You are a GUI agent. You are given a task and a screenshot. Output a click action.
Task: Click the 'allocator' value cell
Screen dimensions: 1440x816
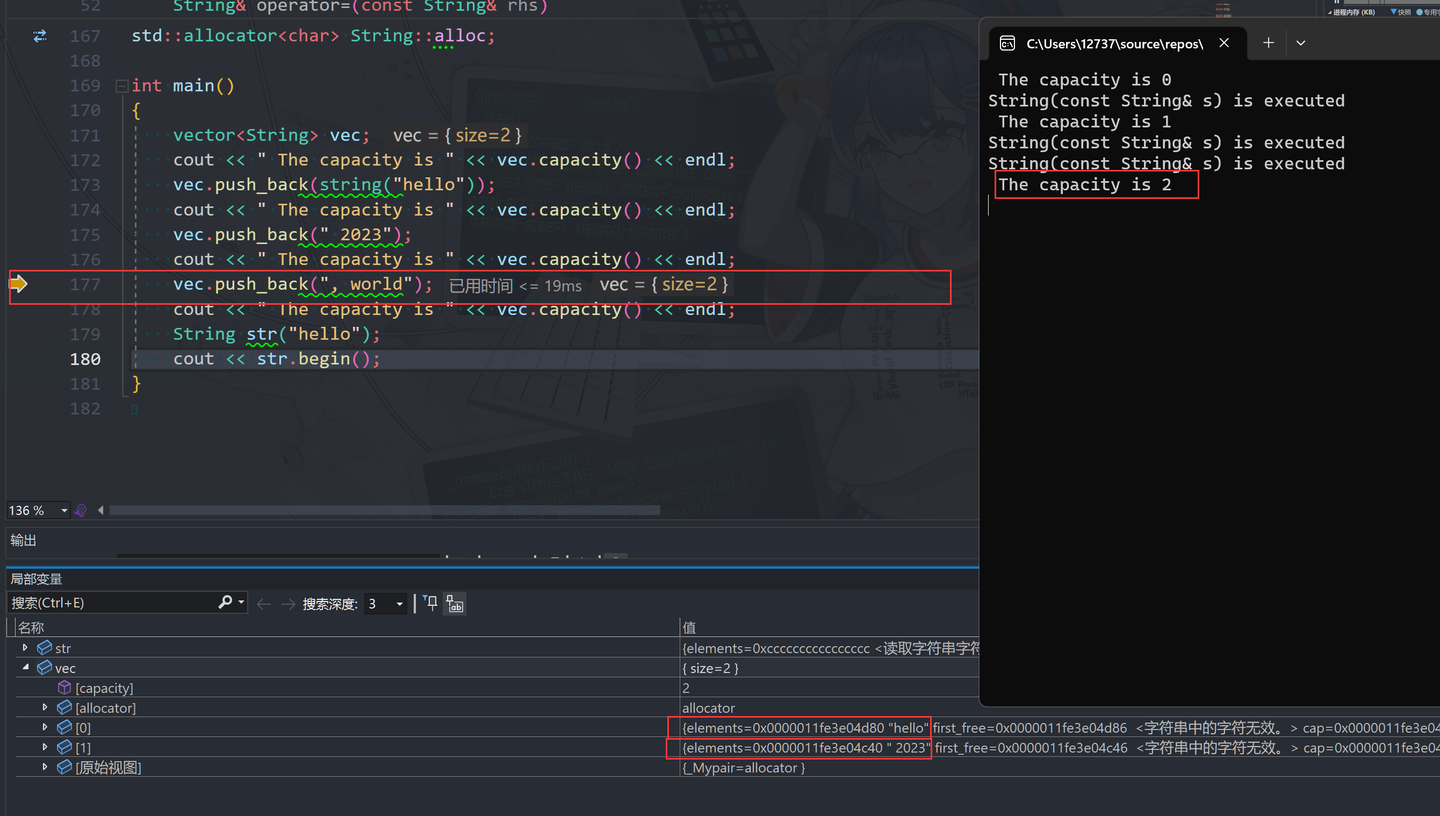click(709, 708)
